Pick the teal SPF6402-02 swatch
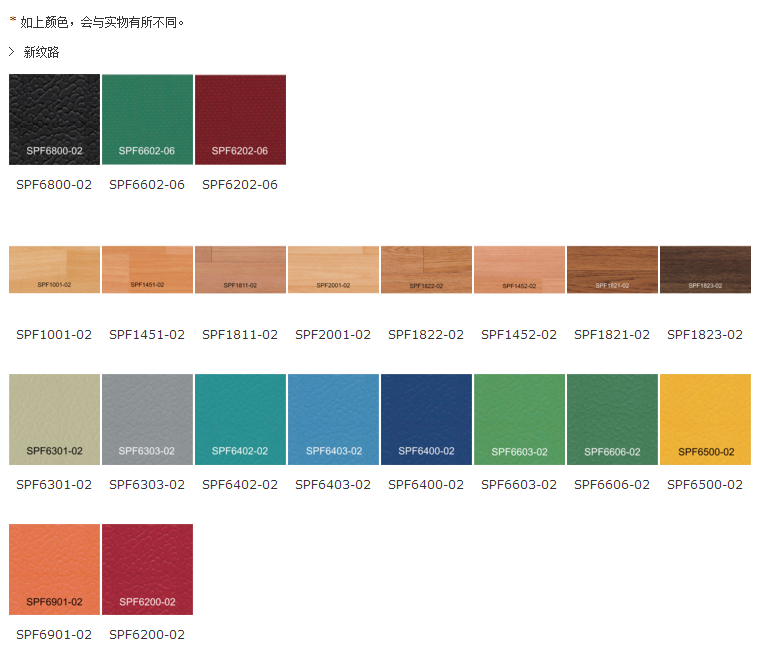This screenshot has height=649, width=760. click(x=240, y=419)
